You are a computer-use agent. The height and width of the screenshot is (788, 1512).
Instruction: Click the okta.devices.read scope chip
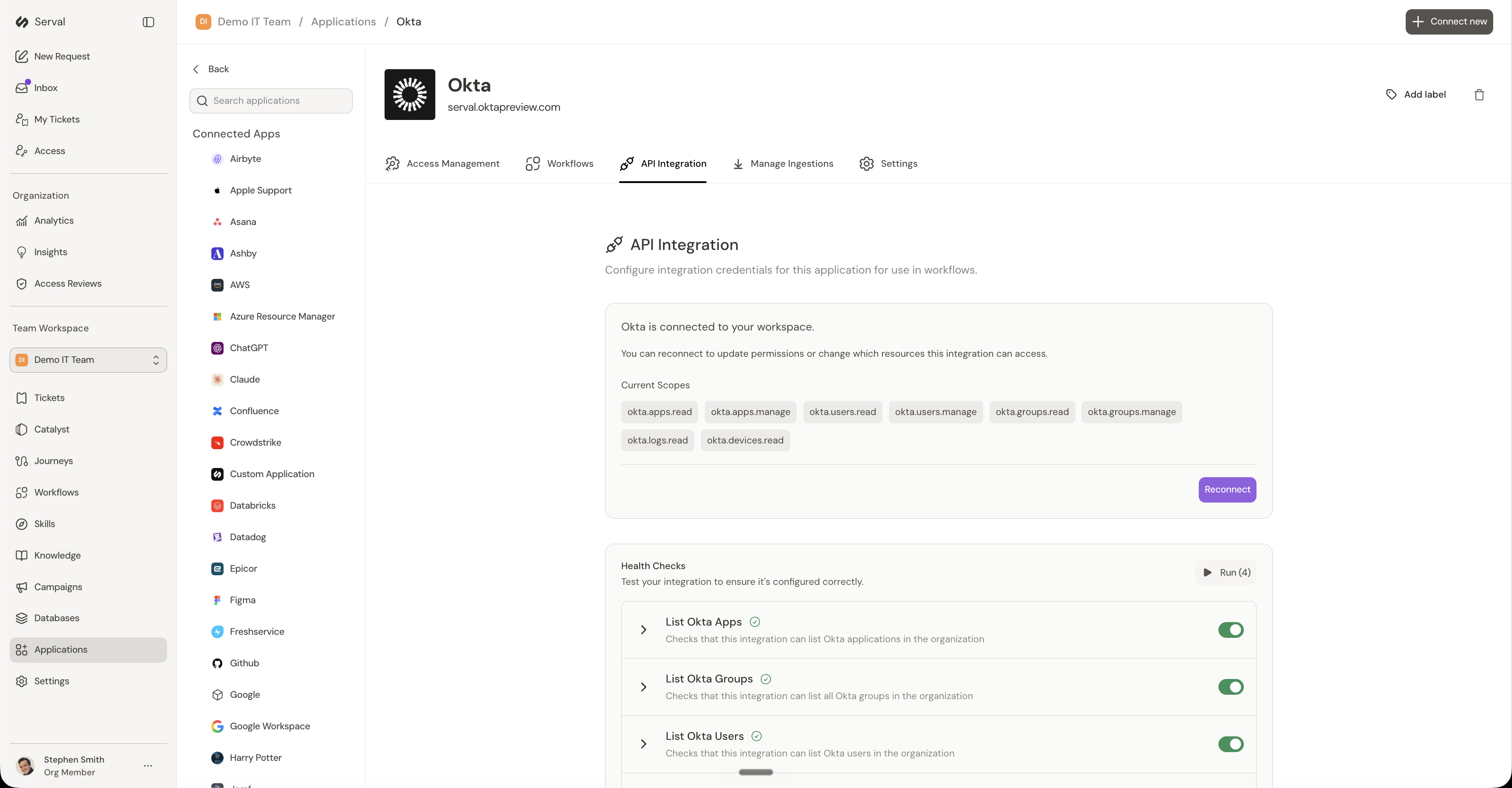coord(745,440)
